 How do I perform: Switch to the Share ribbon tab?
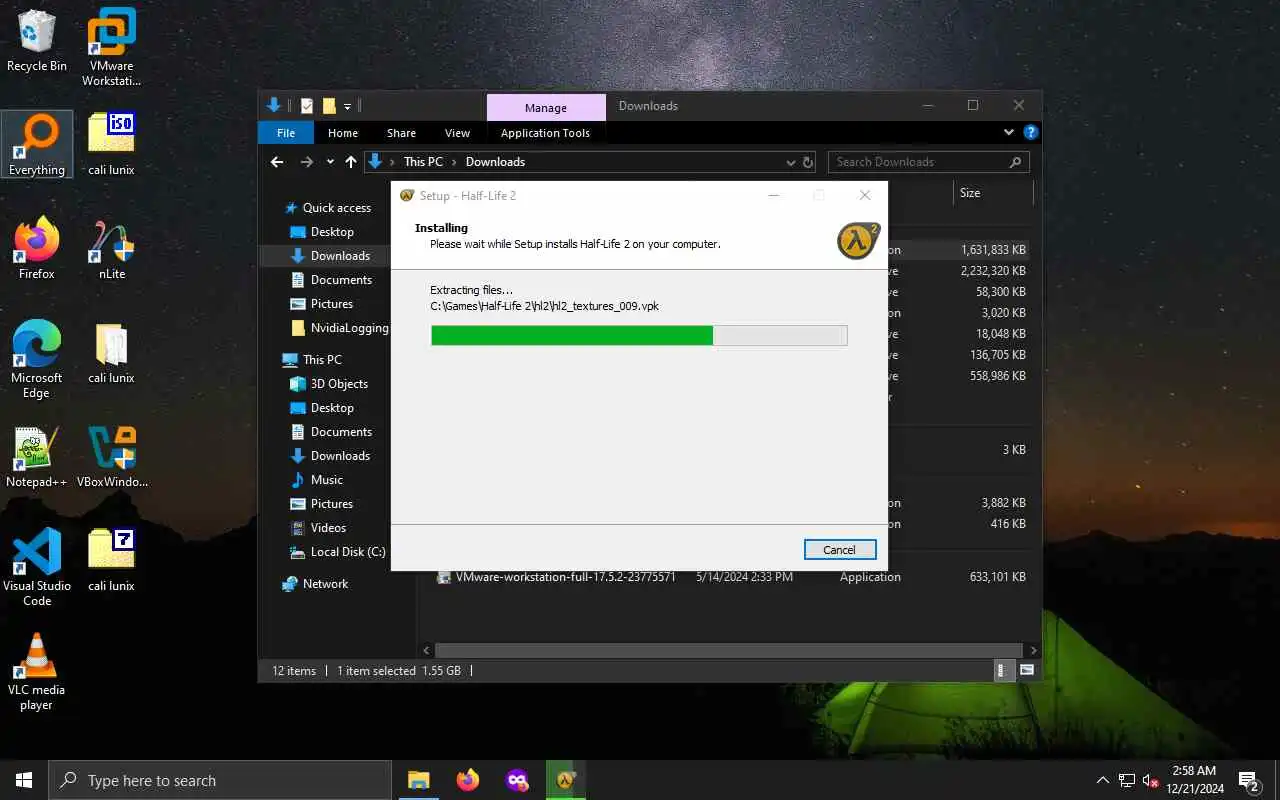(401, 133)
